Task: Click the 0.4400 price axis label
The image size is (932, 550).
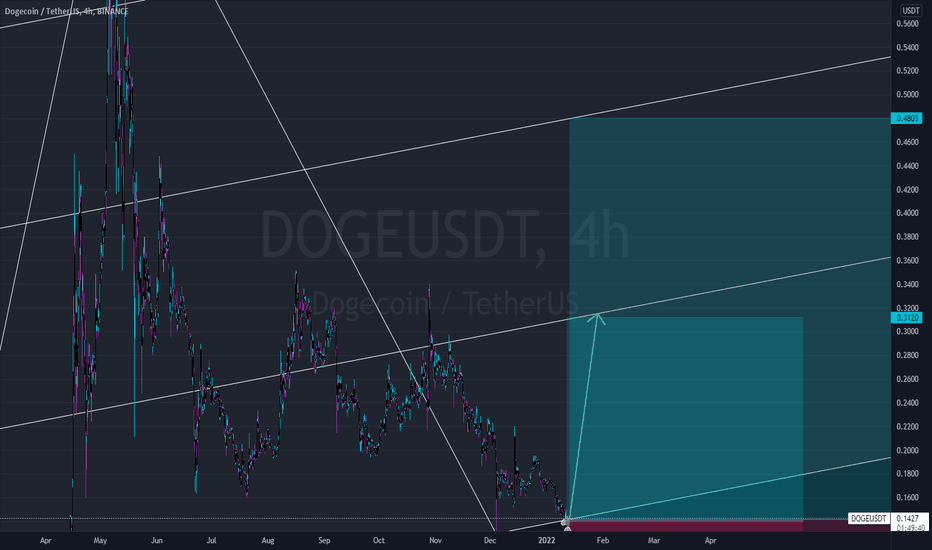Action: [x=907, y=166]
